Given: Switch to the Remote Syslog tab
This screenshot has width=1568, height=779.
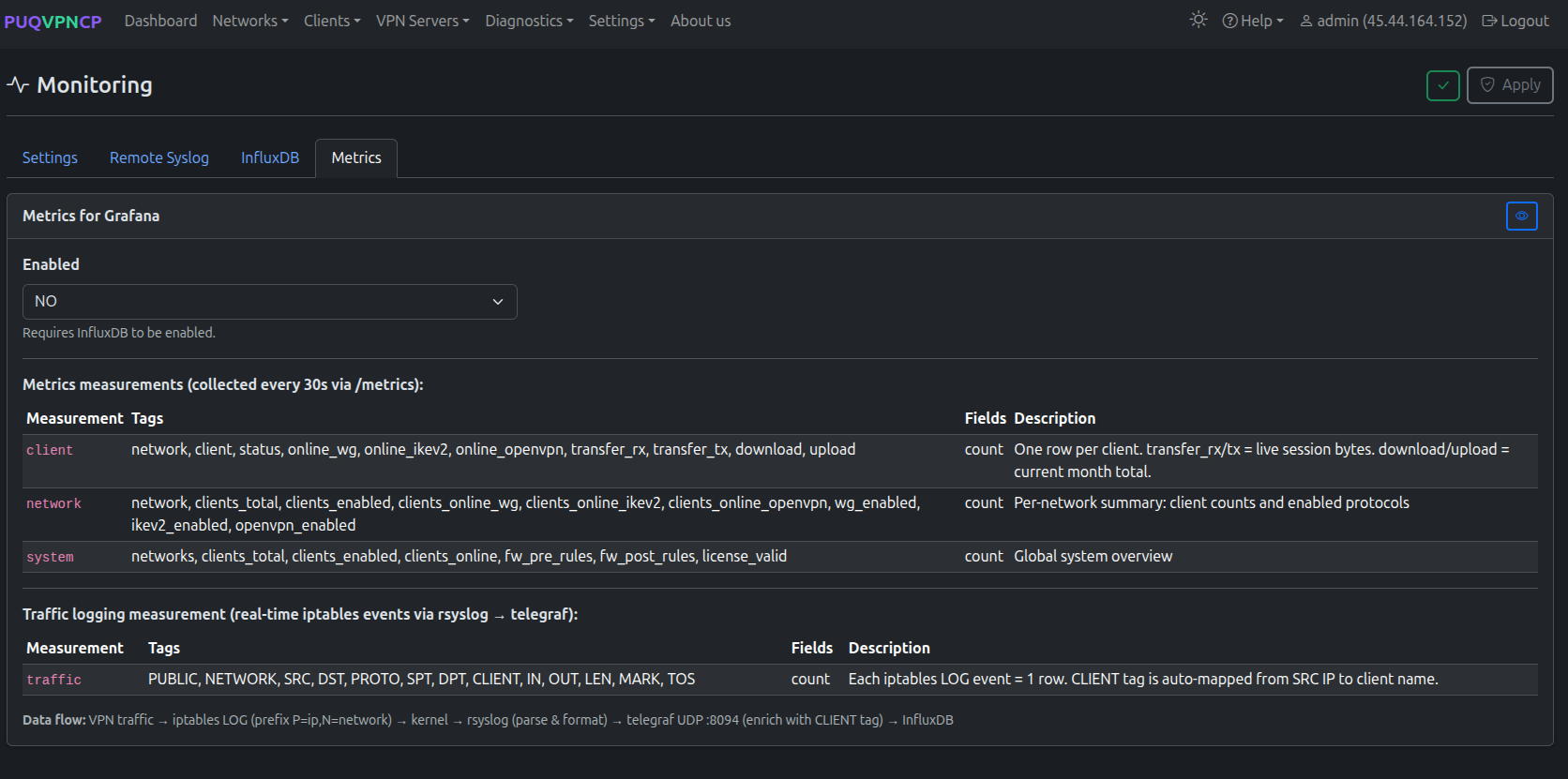Looking at the screenshot, I should click(x=159, y=157).
